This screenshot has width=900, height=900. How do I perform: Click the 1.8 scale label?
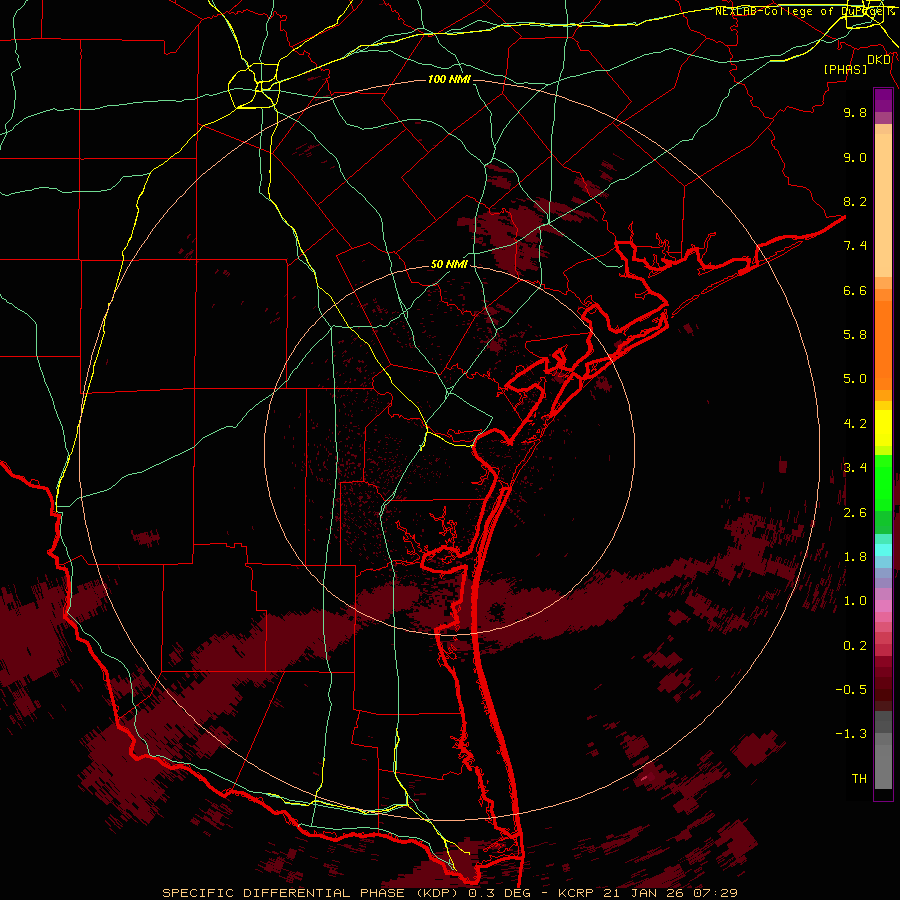click(x=855, y=557)
